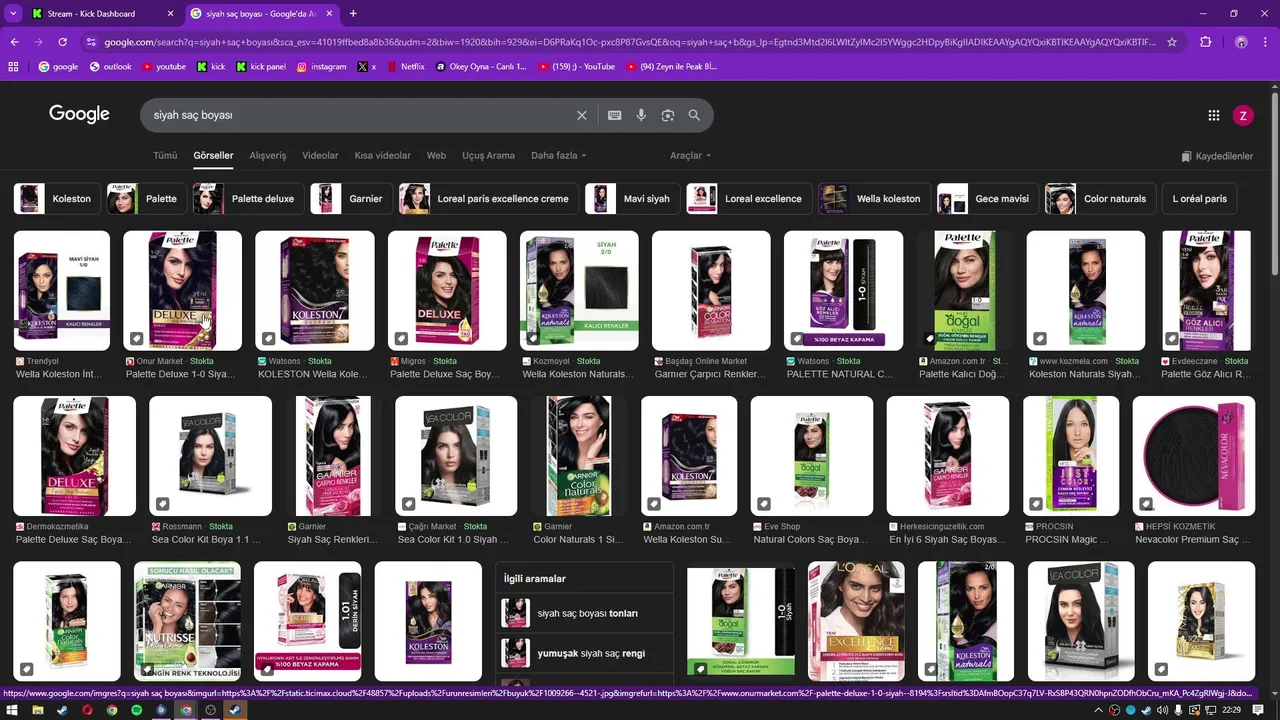The height and width of the screenshot is (720, 1280).
Task: Open File Explorer from taskbar
Action: 37,710
